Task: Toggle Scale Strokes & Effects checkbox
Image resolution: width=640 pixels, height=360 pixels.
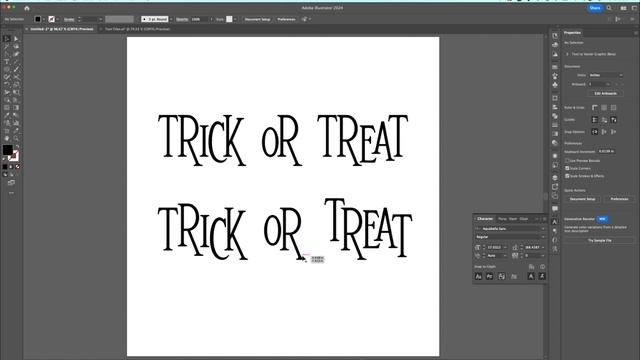Action: (x=567, y=176)
